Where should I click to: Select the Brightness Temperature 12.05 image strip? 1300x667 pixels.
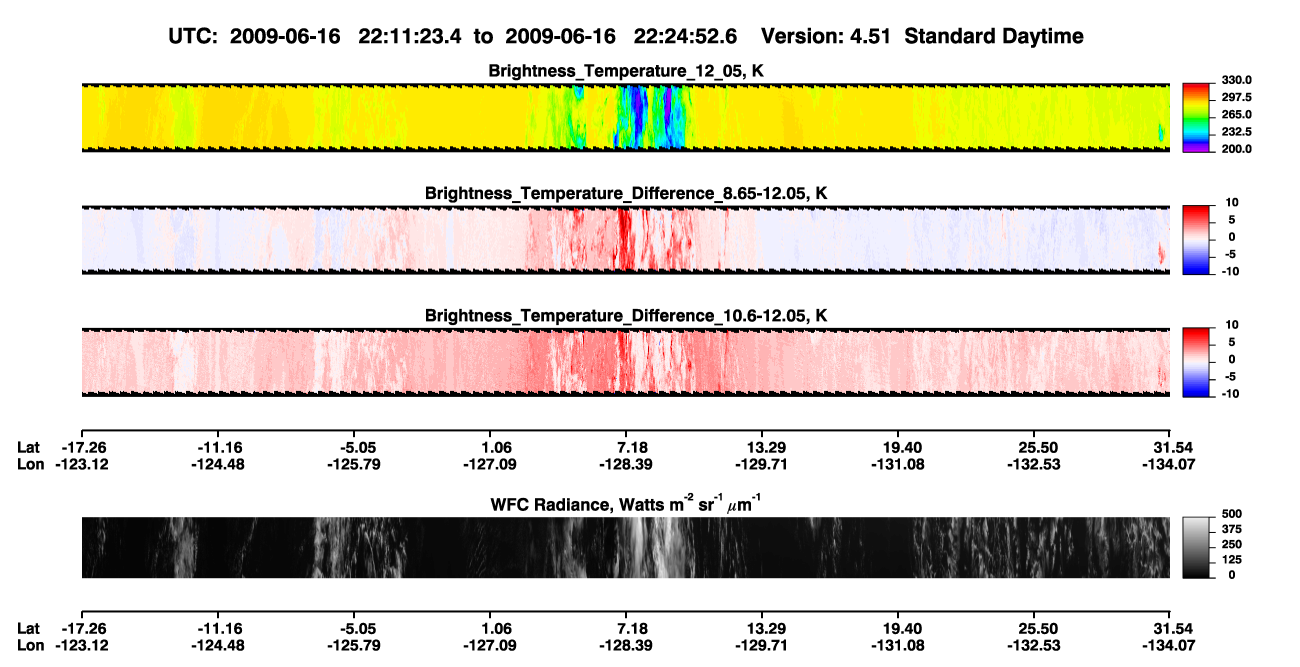coord(625,117)
